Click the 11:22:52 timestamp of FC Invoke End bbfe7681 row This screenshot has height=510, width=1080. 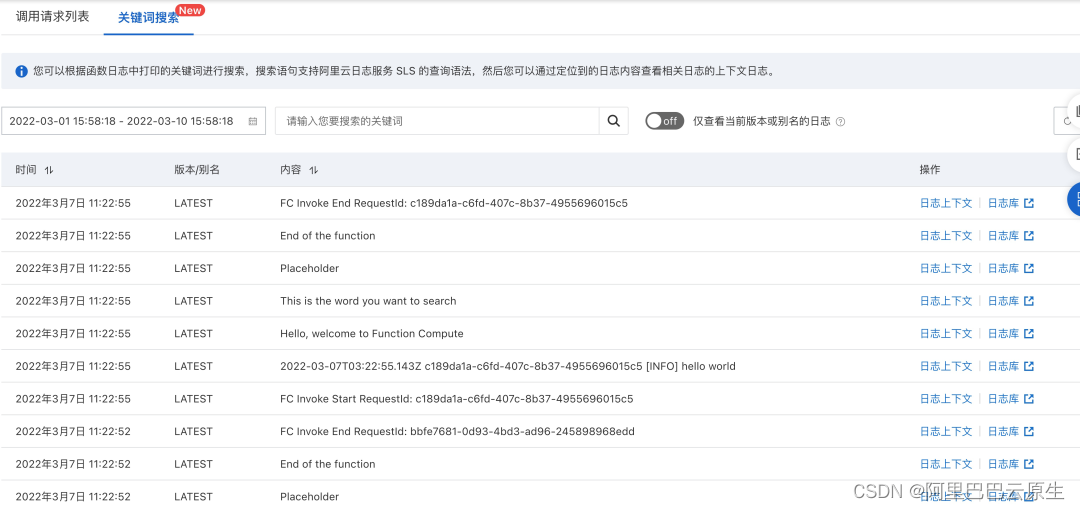point(73,431)
